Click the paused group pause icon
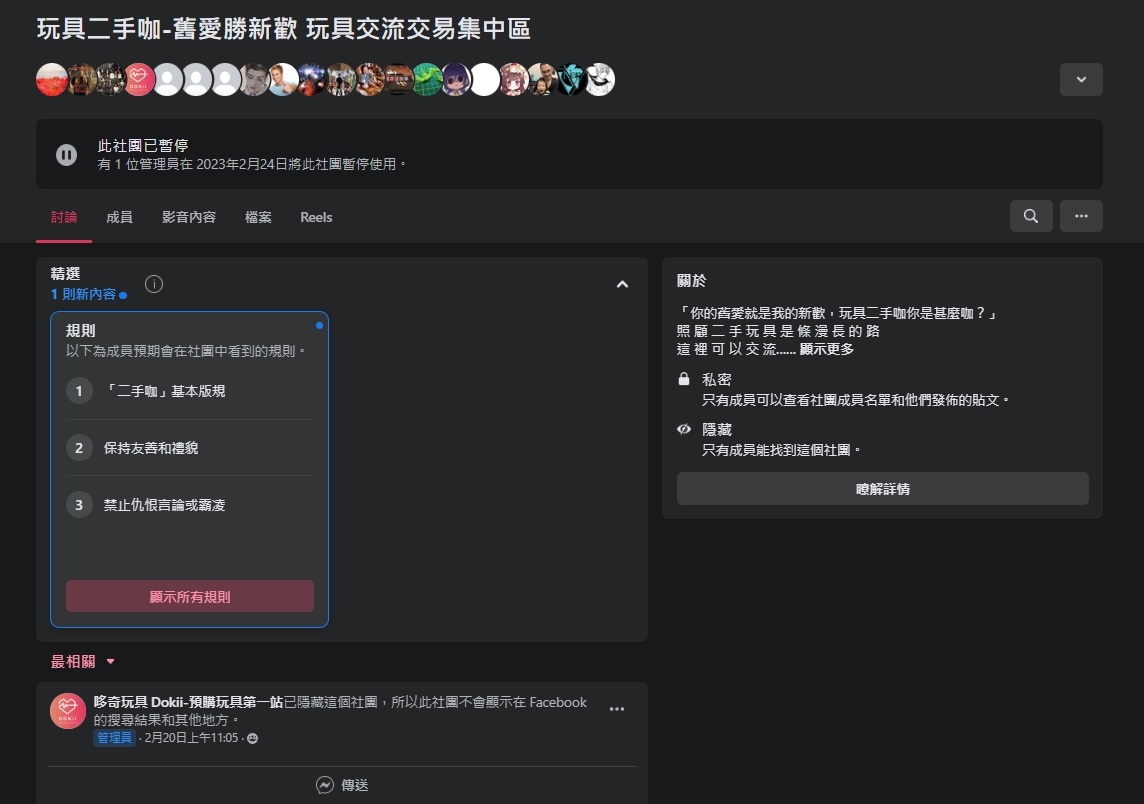The width and height of the screenshot is (1144, 804). click(66, 155)
